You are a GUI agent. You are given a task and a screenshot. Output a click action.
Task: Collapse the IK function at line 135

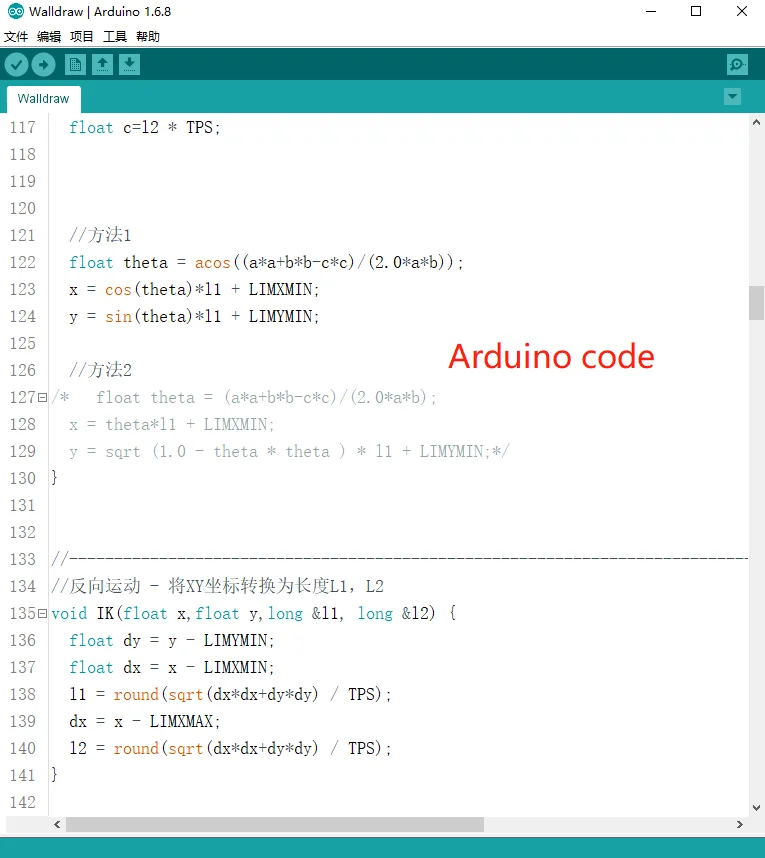tap(42, 614)
